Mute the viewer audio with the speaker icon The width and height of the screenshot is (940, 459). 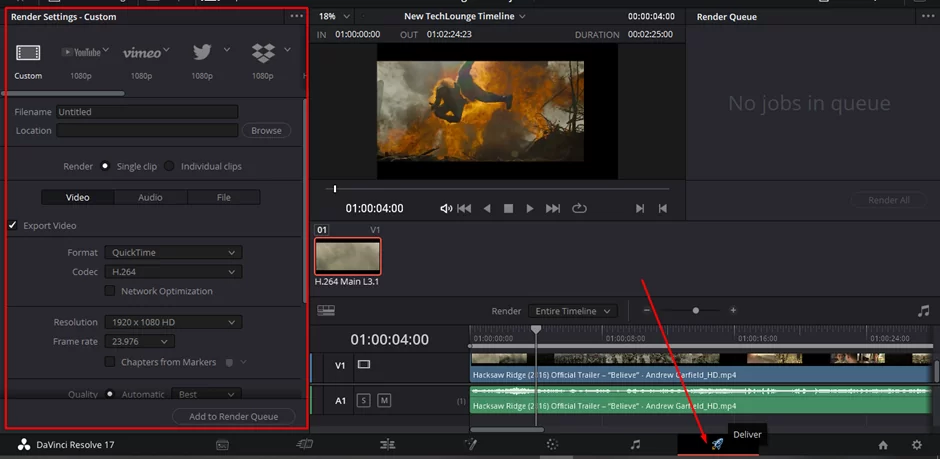pyautogui.click(x=446, y=209)
